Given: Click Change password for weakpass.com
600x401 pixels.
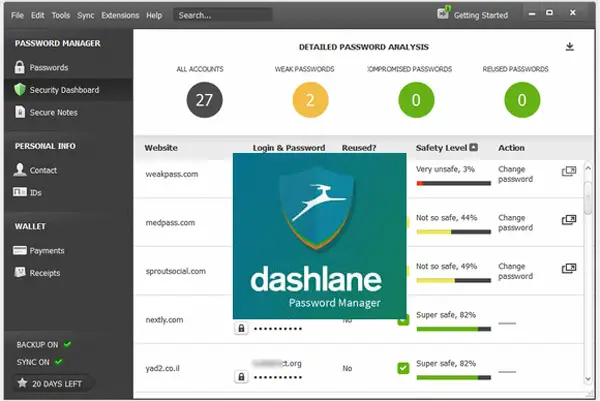Looking at the screenshot, I should click(x=515, y=174).
